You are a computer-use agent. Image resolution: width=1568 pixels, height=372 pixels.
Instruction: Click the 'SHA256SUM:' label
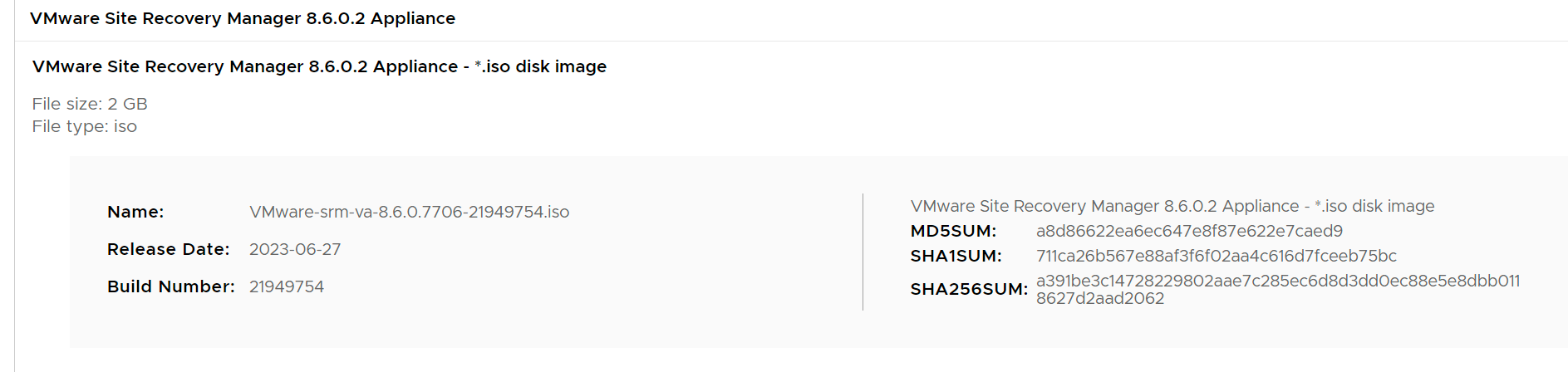coord(969,289)
